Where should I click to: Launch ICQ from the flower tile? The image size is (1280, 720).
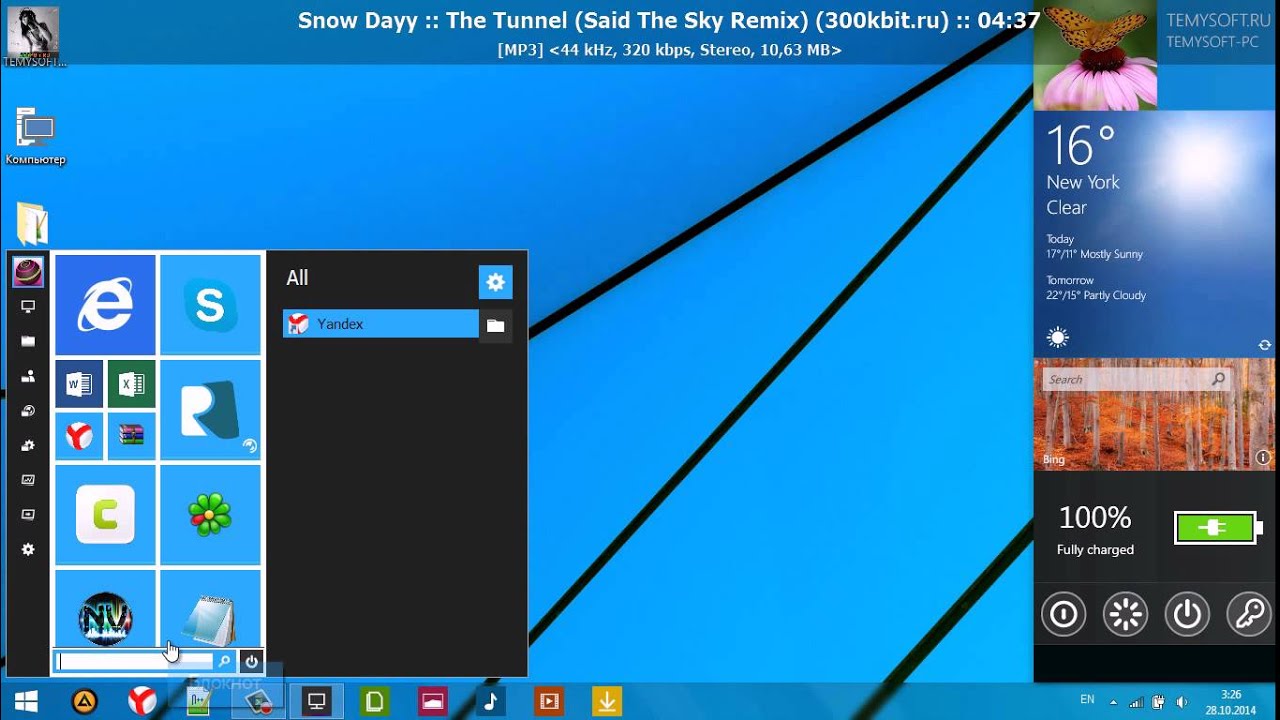[210, 514]
